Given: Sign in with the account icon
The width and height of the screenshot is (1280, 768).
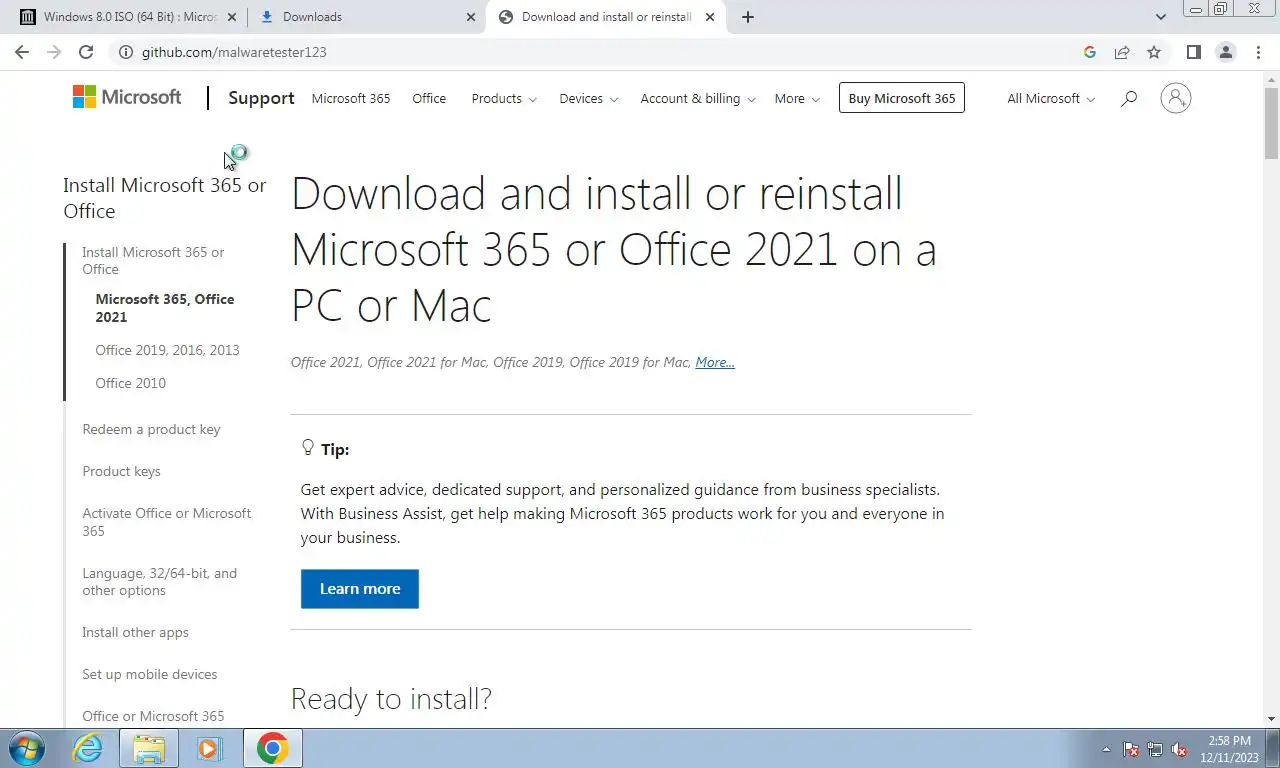Looking at the screenshot, I should (1176, 98).
